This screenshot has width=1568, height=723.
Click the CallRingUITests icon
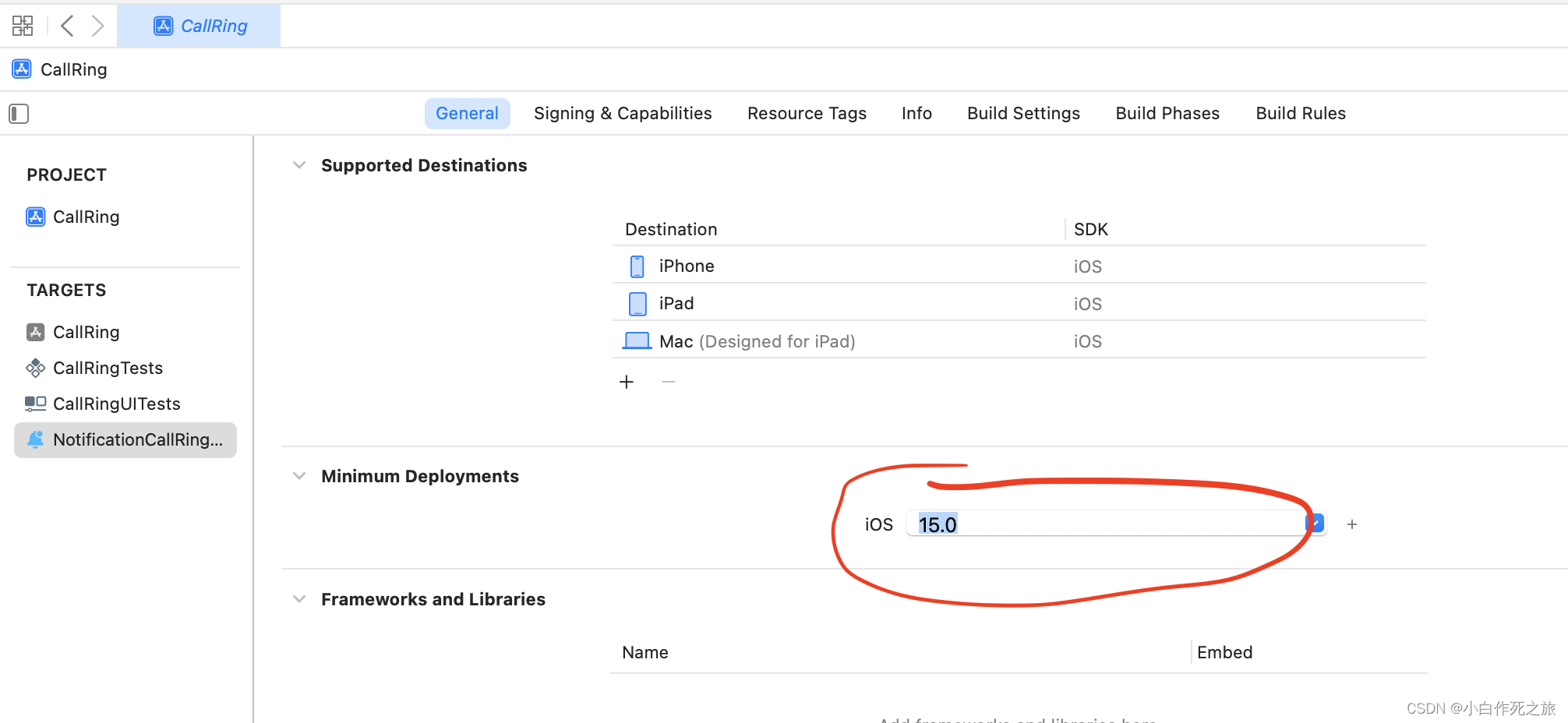click(x=36, y=404)
